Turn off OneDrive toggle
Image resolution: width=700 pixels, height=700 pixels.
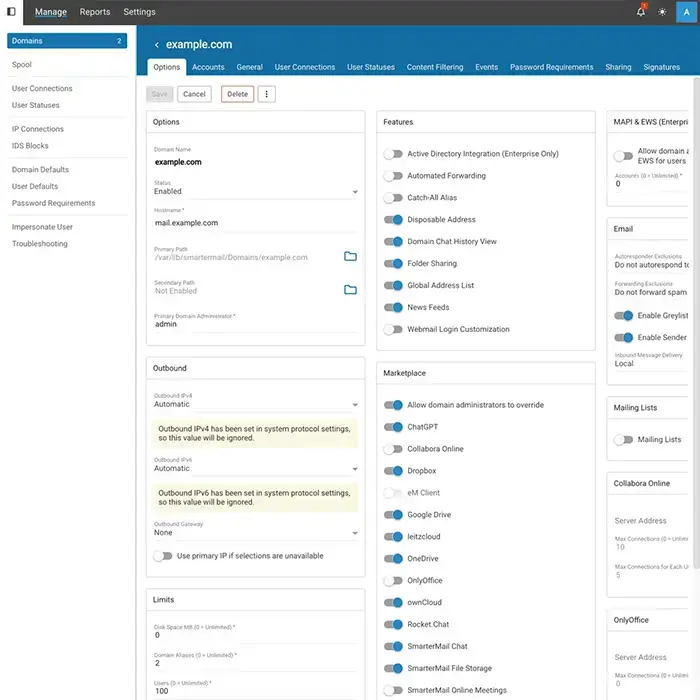(393, 558)
